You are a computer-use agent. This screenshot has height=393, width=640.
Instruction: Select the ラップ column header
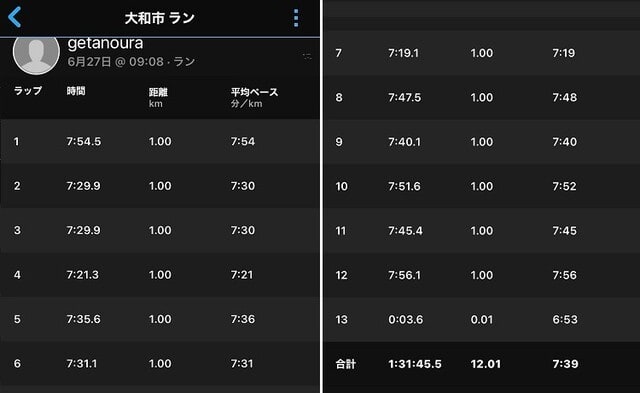coord(28,91)
